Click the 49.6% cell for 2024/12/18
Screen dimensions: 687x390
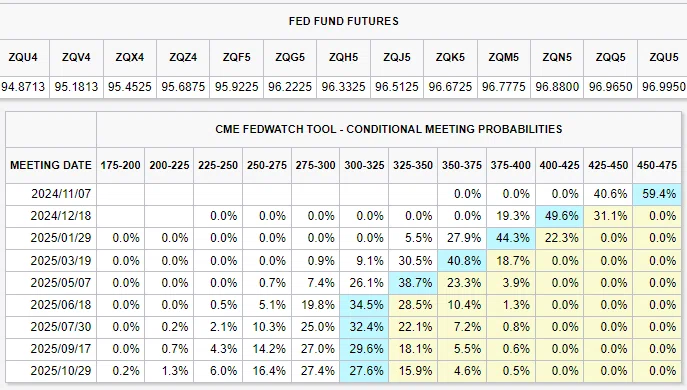click(562, 216)
